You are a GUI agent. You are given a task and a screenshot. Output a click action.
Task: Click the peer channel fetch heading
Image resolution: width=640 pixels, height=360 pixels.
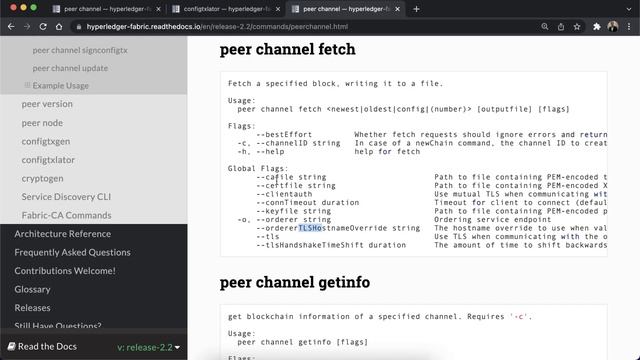coord(287,49)
